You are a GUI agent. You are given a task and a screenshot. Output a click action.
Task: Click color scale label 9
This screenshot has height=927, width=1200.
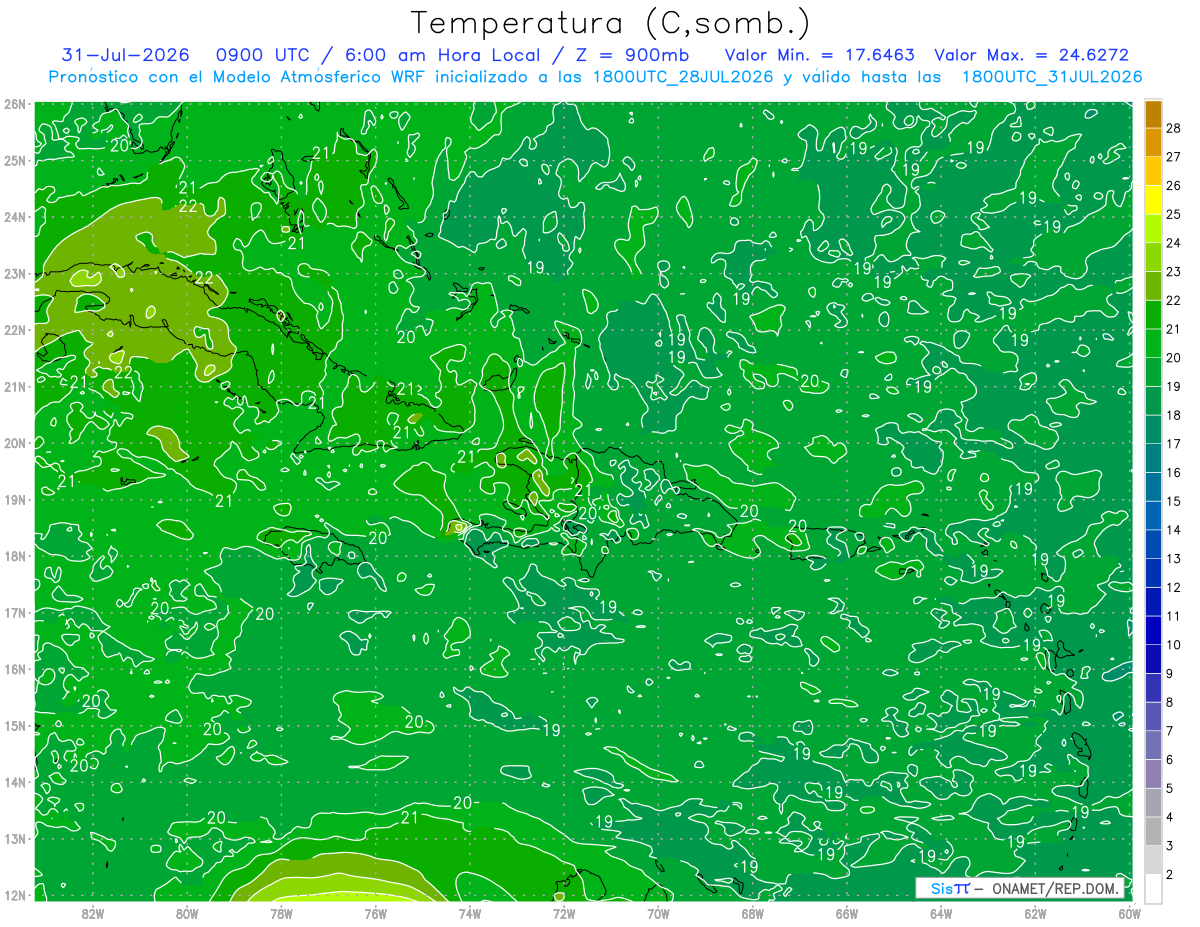pos(1170,674)
